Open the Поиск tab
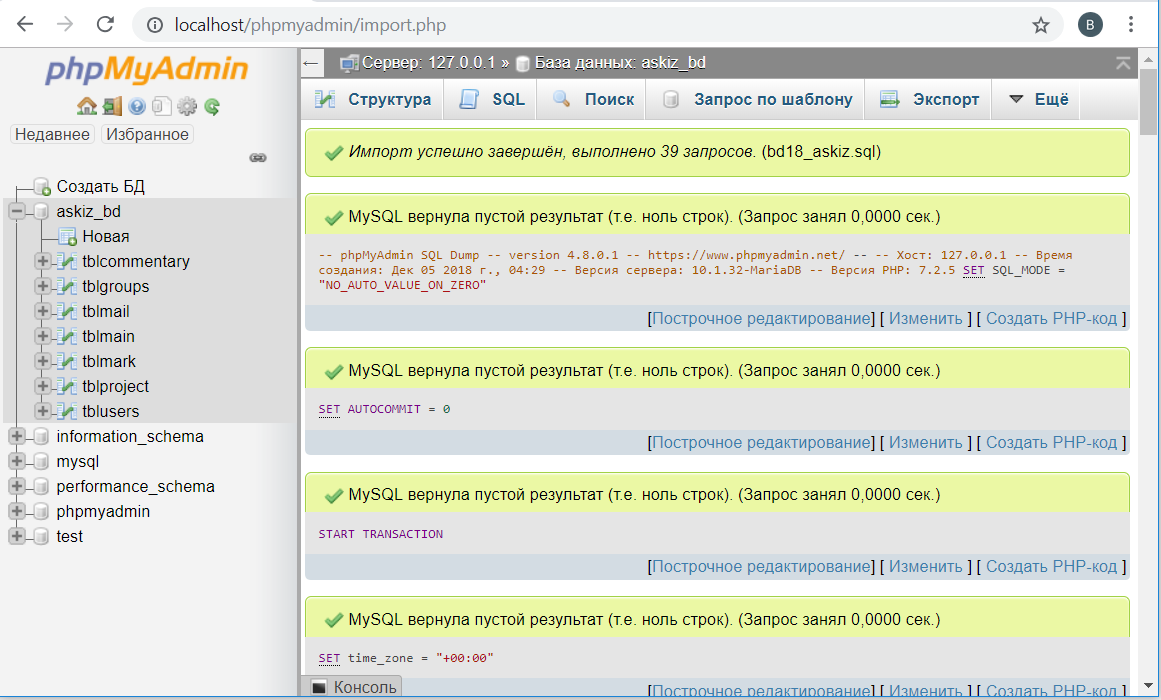 pyautogui.click(x=592, y=99)
